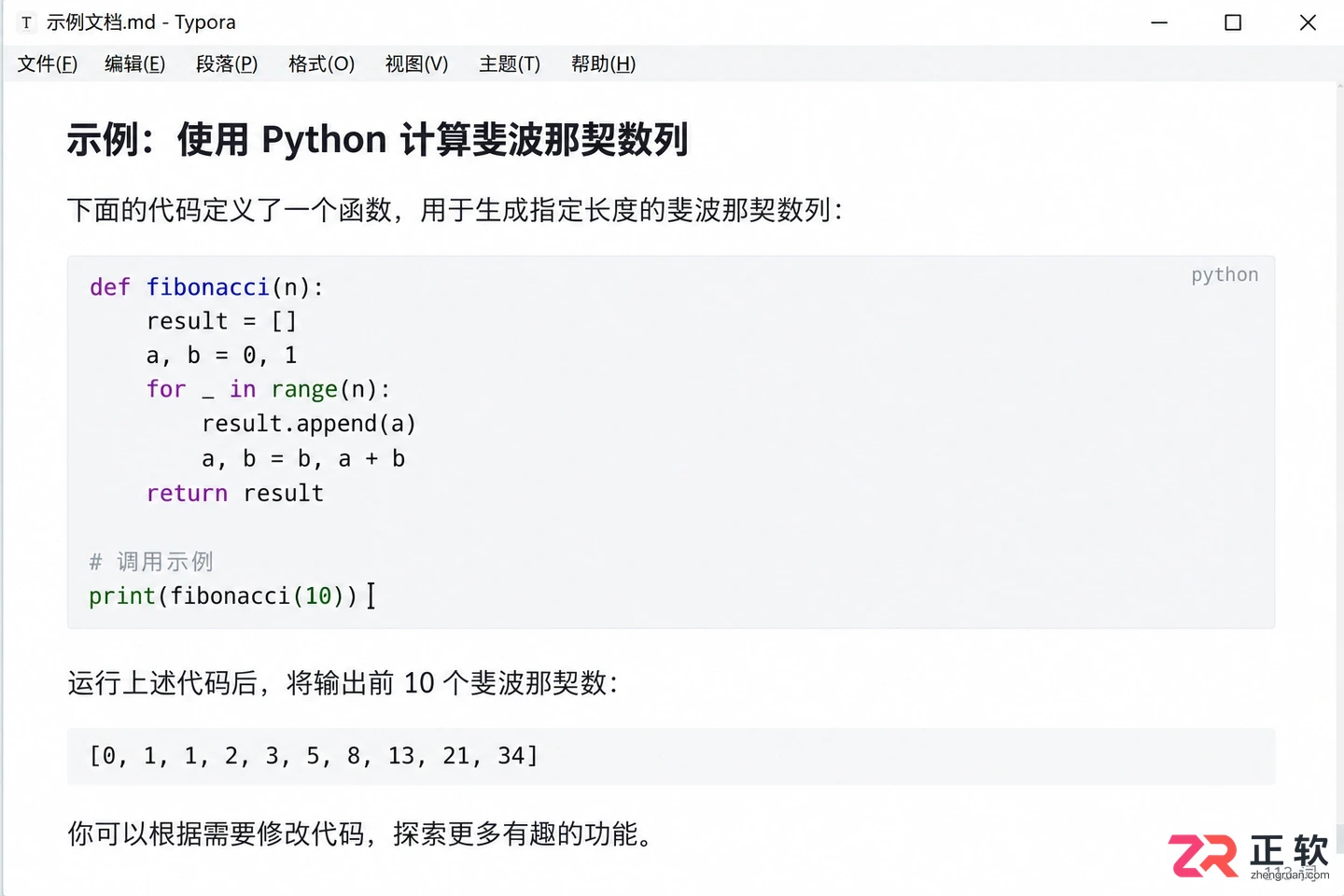The image size is (1344, 896).
Task: Click the line 'for _ in range(n):'
Action: click(x=269, y=389)
